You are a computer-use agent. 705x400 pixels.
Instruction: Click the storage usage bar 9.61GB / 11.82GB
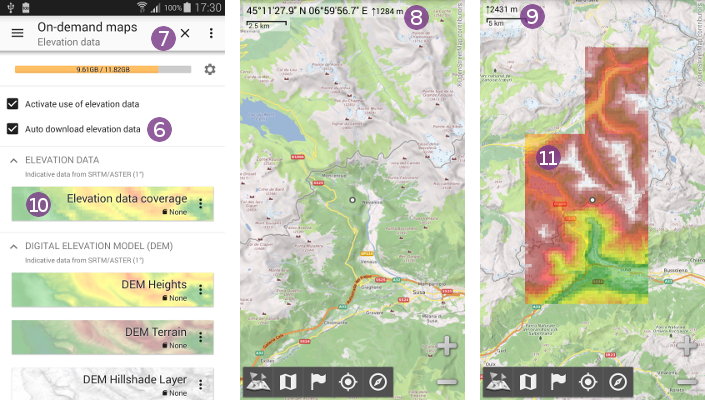coord(103,69)
